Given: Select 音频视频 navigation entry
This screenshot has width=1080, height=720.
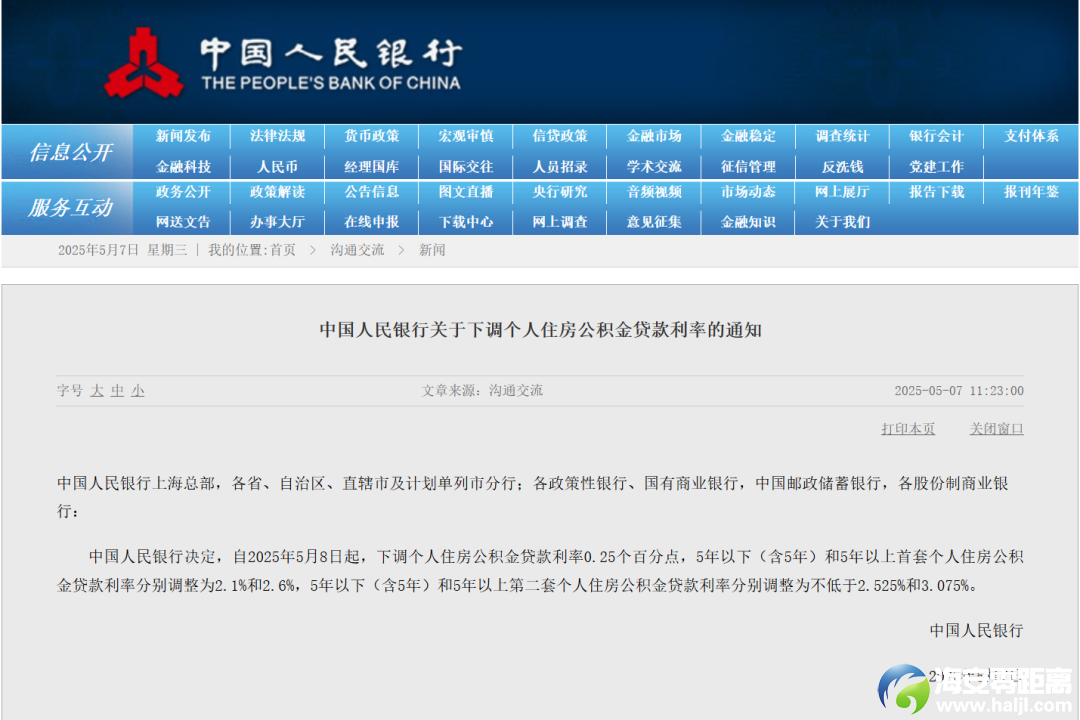Looking at the screenshot, I should (654, 192).
